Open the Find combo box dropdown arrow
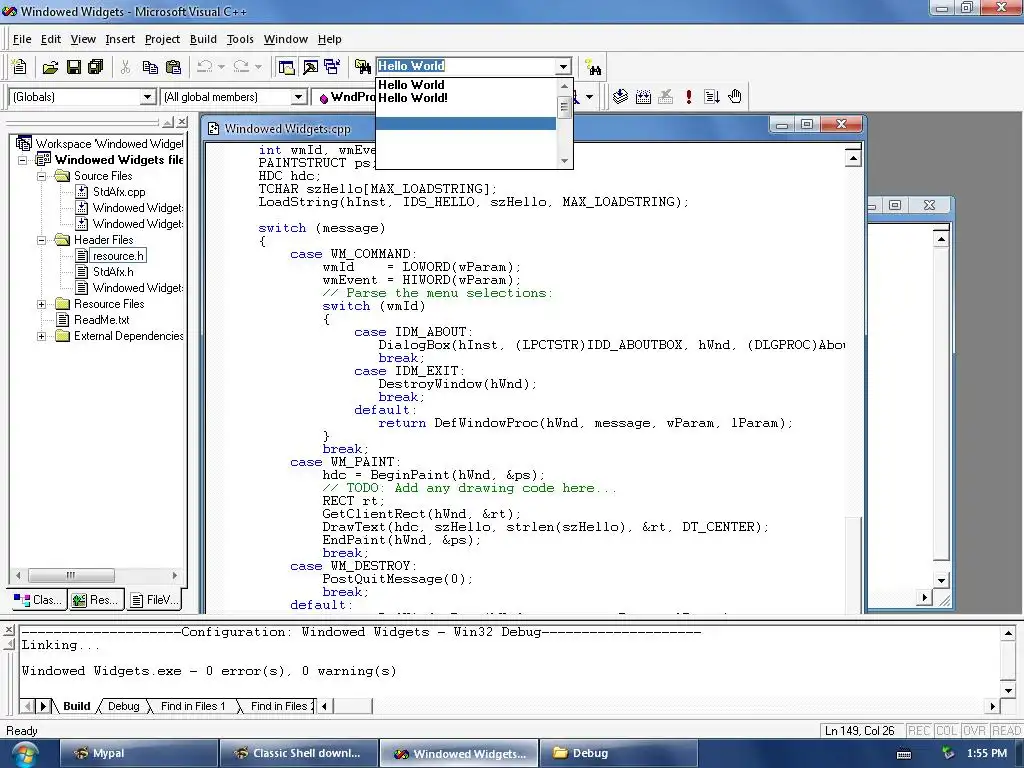Screen dimensions: 1024x768 (564, 66)
